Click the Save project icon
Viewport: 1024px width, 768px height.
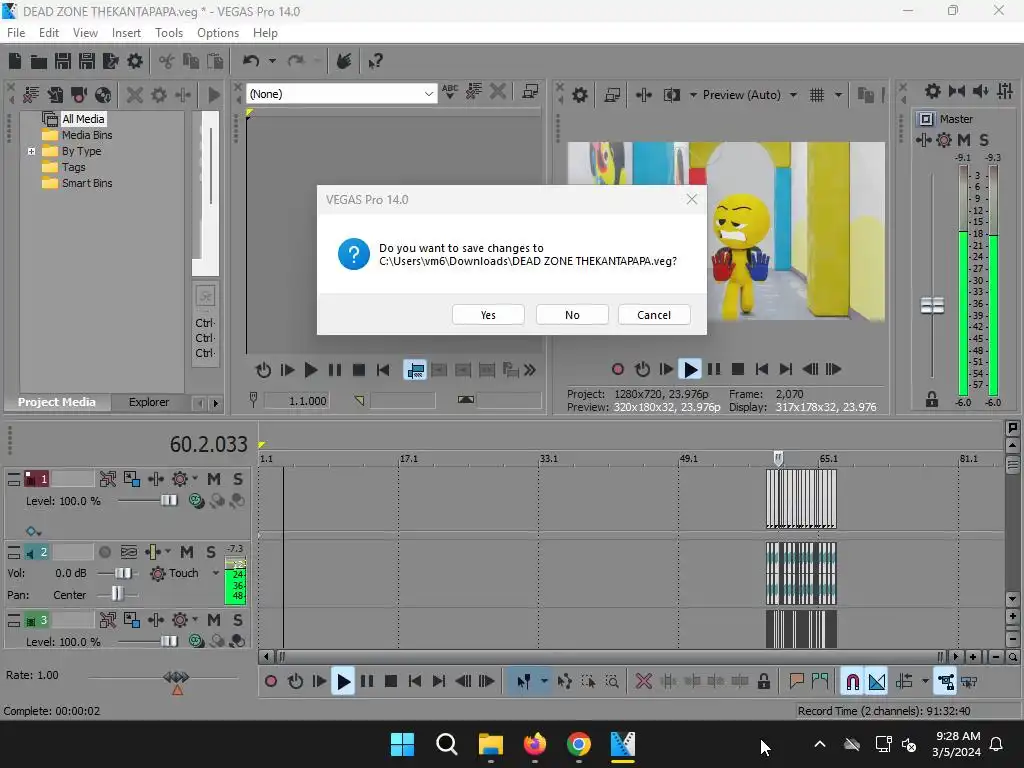click(63, 61)
